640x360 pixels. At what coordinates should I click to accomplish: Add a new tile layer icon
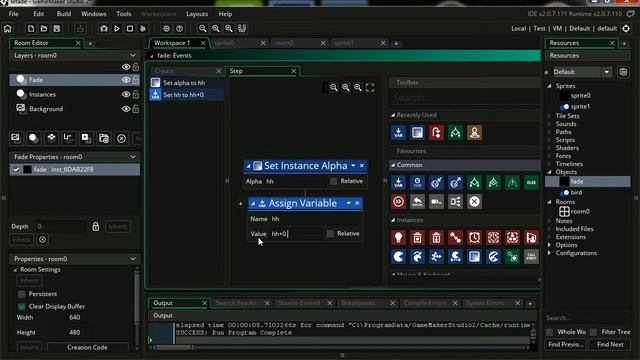coord(51,138)
